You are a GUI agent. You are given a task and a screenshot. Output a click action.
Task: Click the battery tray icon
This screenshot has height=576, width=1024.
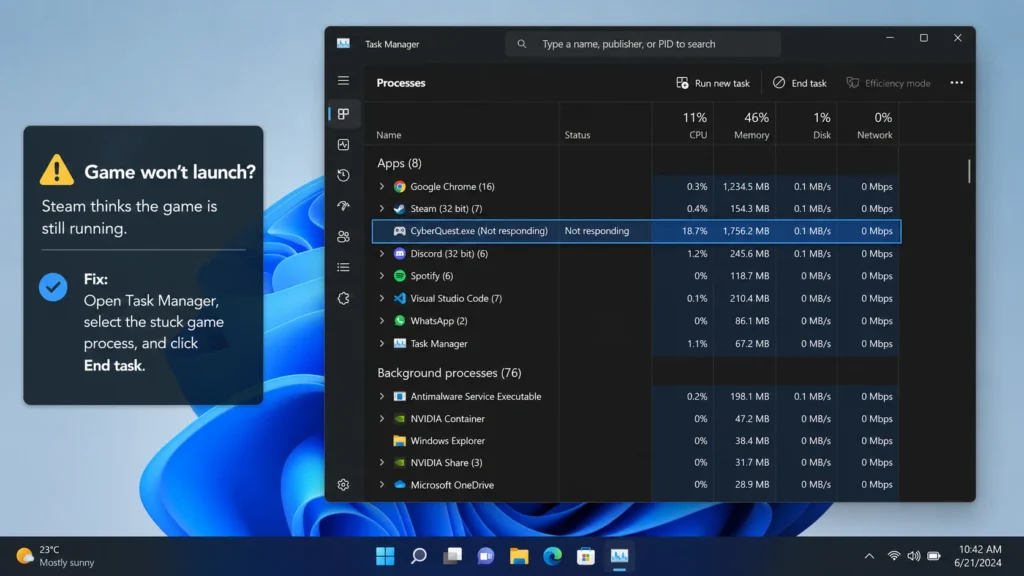934,556
